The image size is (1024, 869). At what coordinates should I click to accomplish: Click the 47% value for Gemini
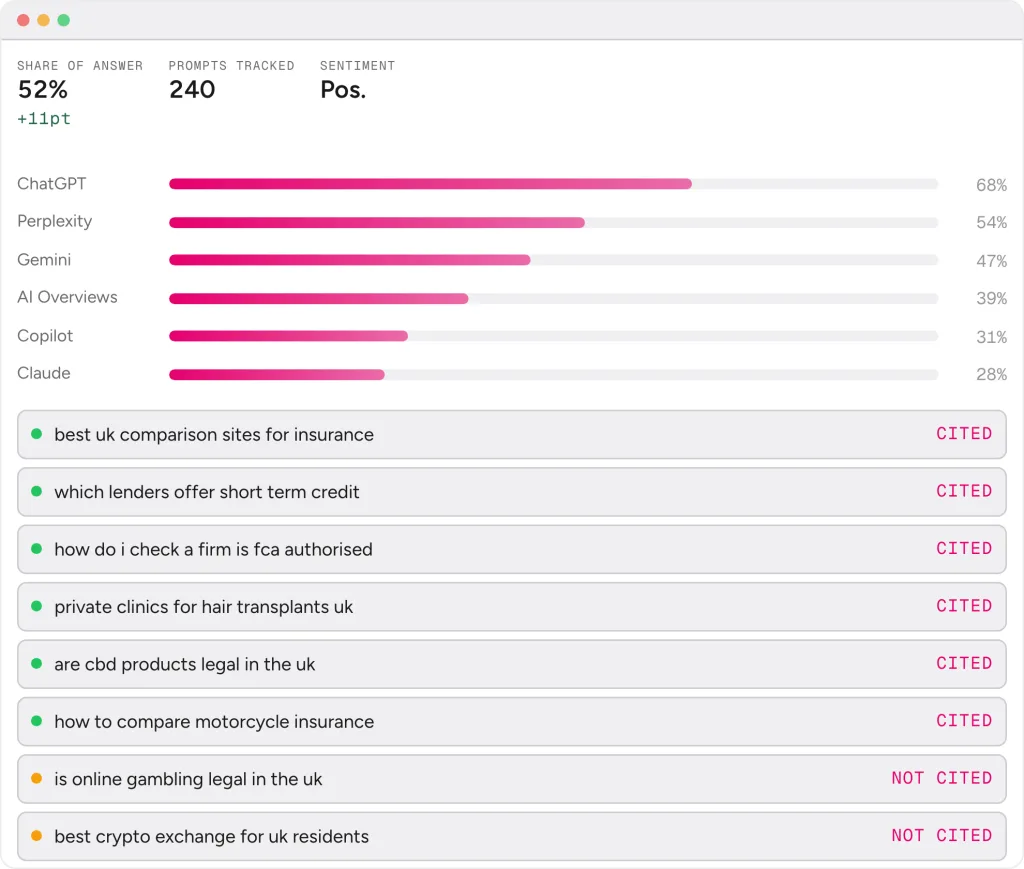(x=991, y=261)
